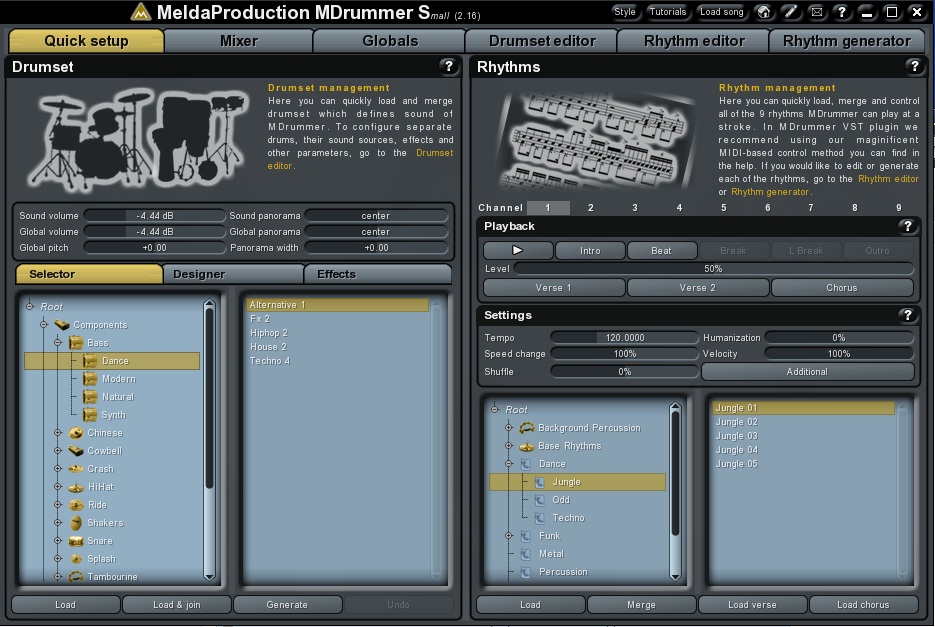Click the Tambourine instrument icon
Screen dimensions: 935x627
point(76,577)
